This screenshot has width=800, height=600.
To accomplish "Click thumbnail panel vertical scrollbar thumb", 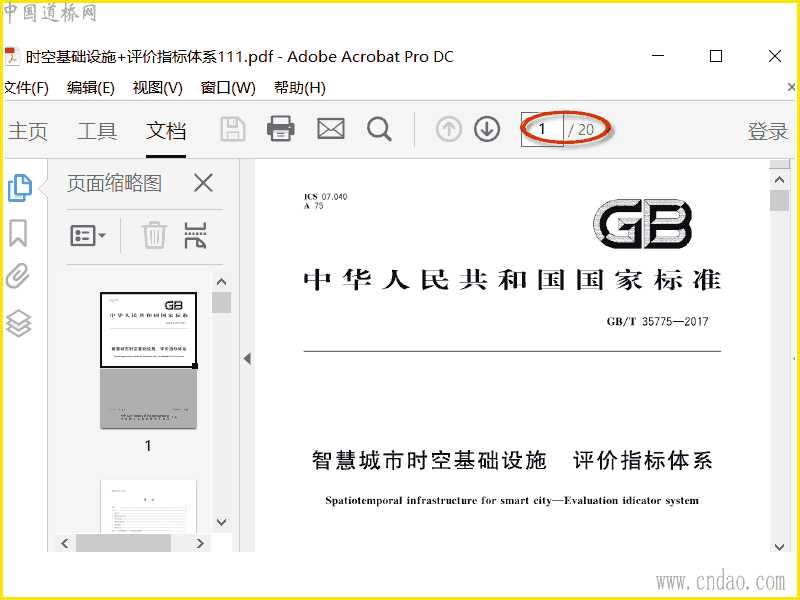I will coord(221,302).
